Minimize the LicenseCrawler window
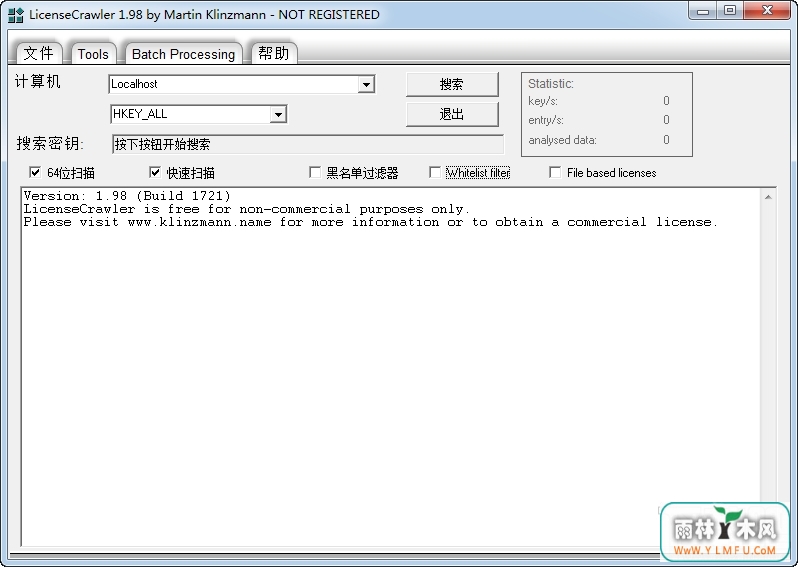 (703, 11)
